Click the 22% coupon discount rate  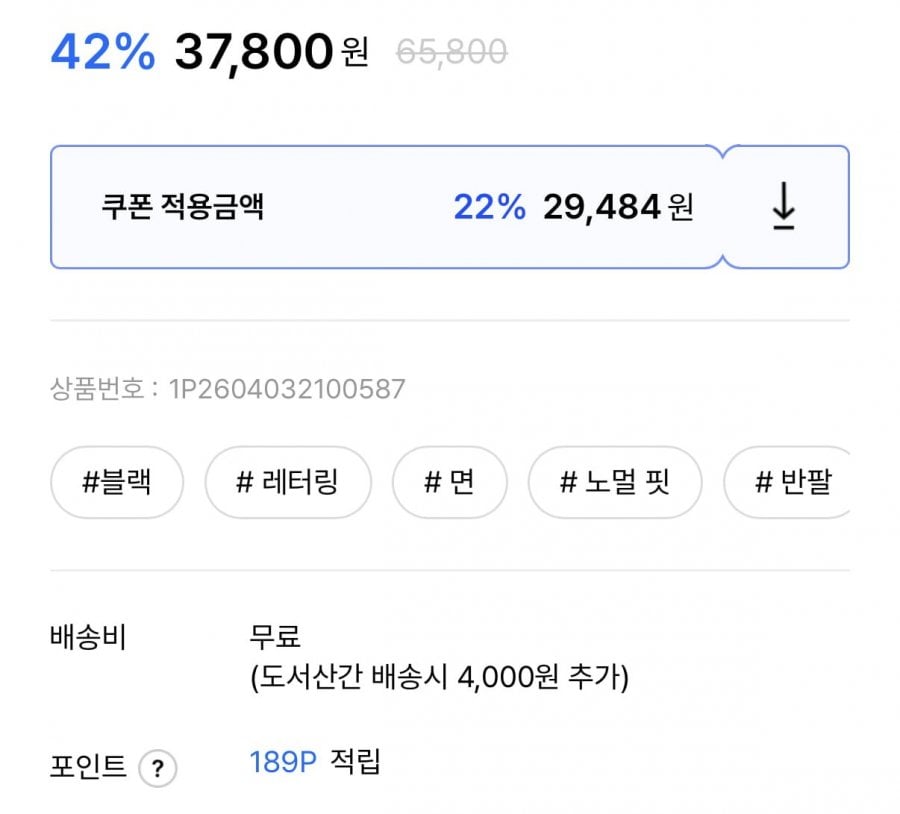(x=489, y=207)
